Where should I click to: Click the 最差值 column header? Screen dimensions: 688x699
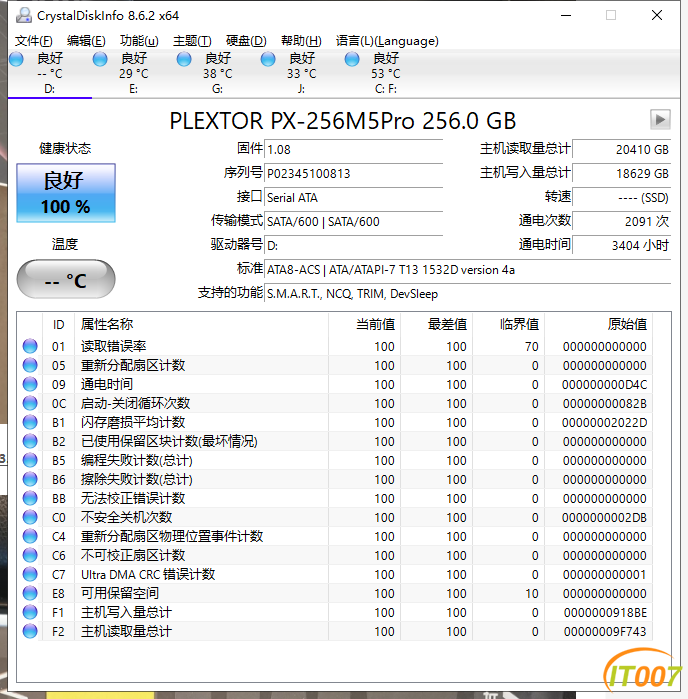437,324
